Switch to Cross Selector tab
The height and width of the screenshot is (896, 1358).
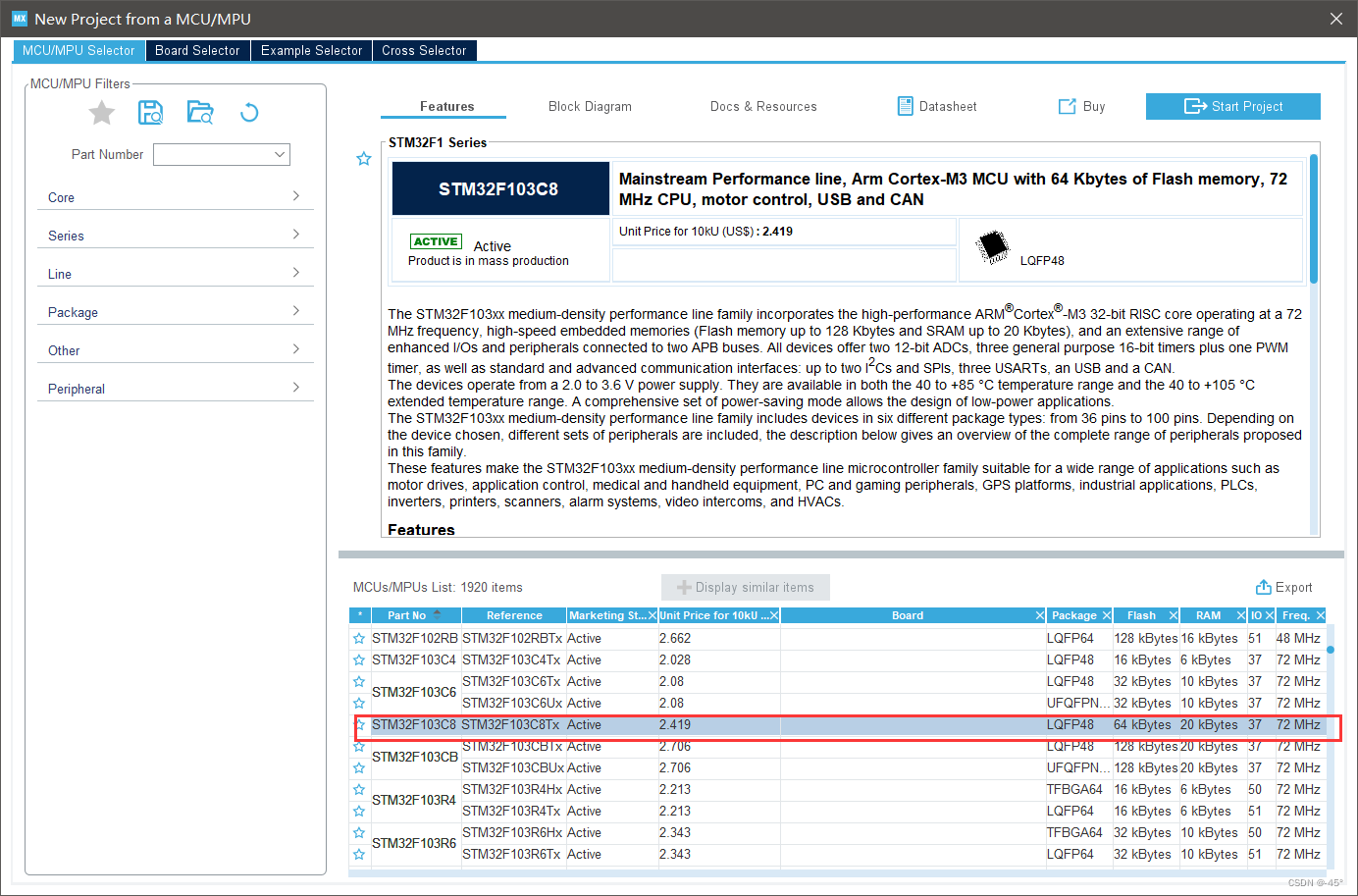(x=424, y=50)
